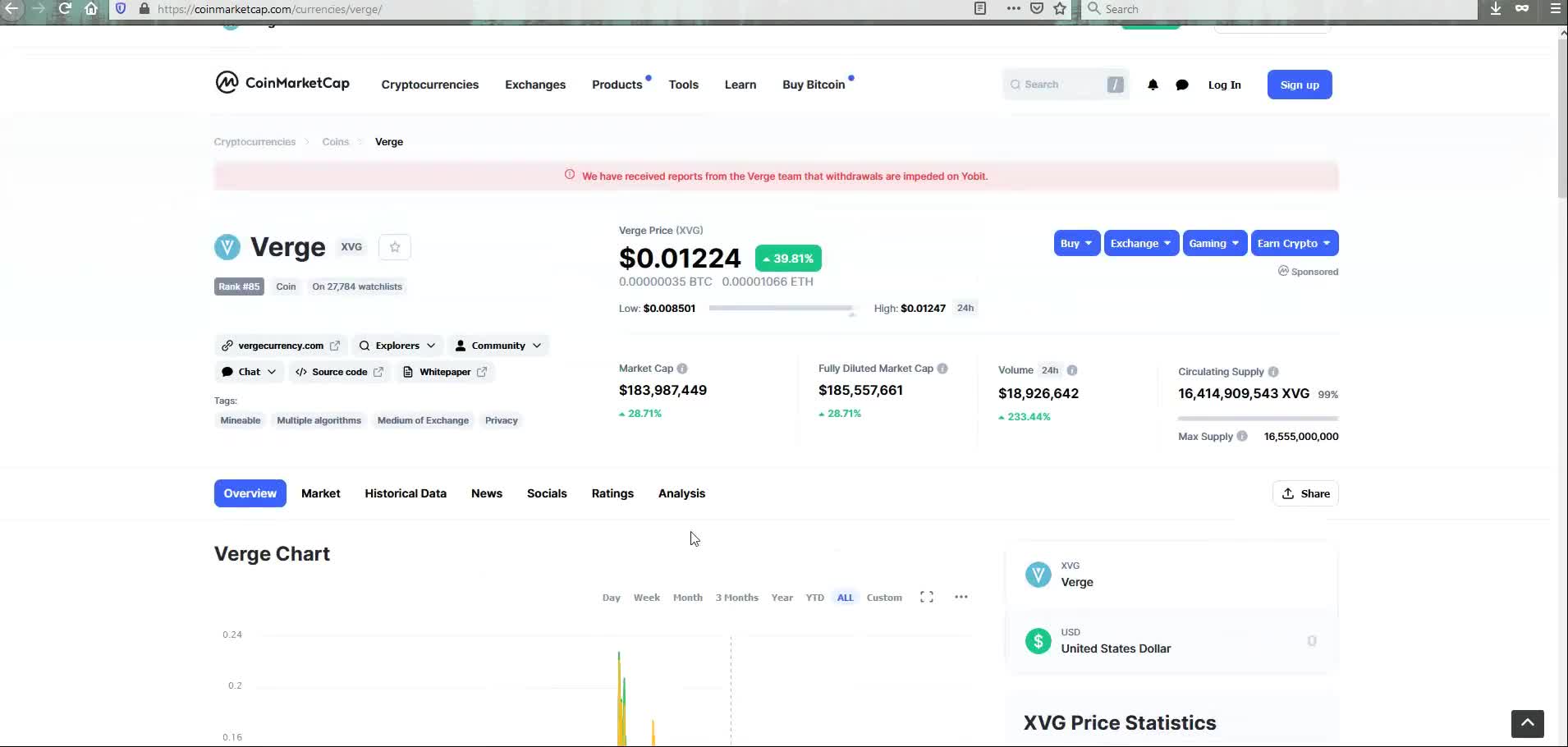Click the Share button

[x=1305, y=493]
